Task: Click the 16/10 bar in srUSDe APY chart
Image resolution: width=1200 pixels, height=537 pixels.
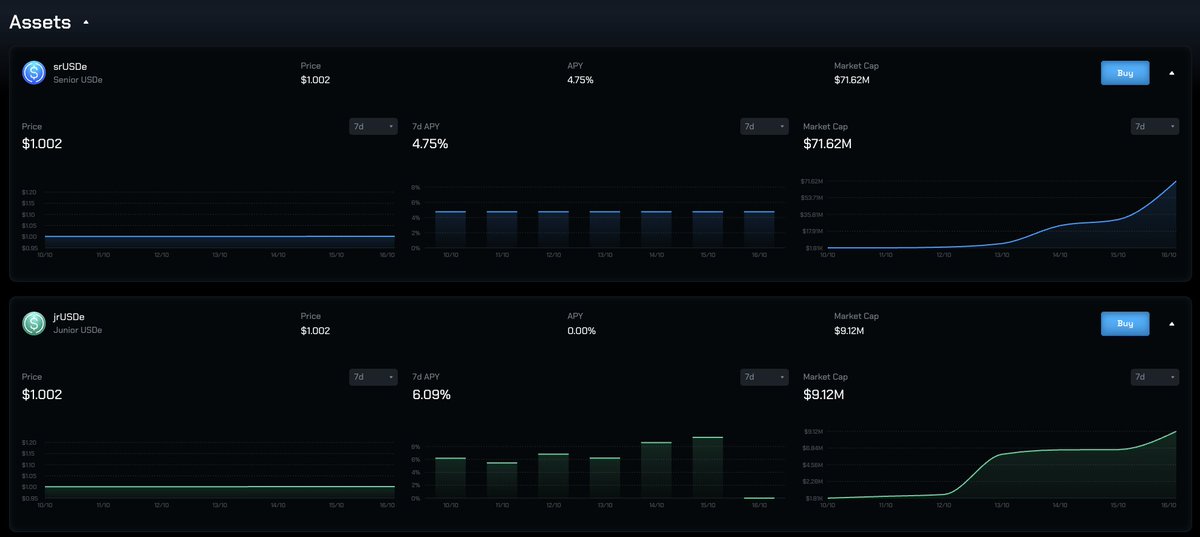Action: [759, 229]
